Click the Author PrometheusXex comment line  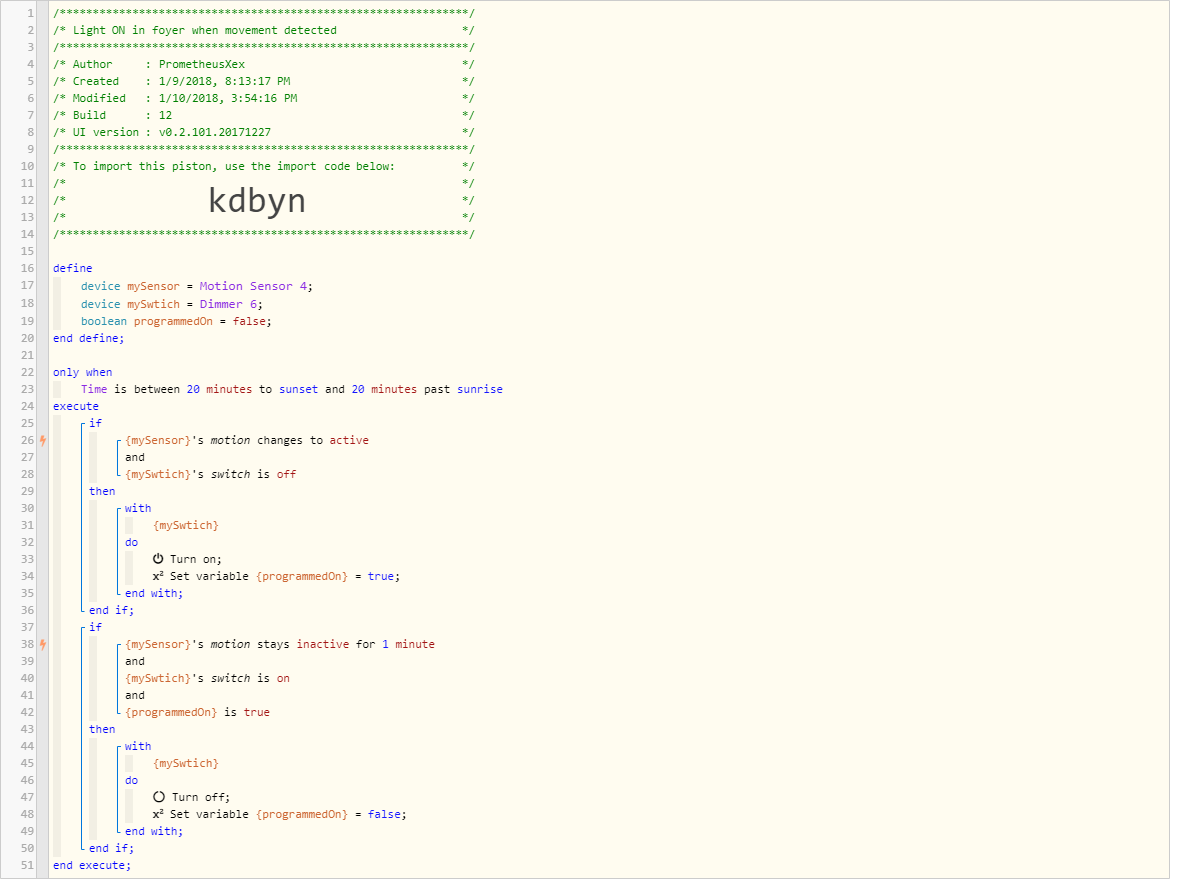pyautogui.click(x=264, y=65)
